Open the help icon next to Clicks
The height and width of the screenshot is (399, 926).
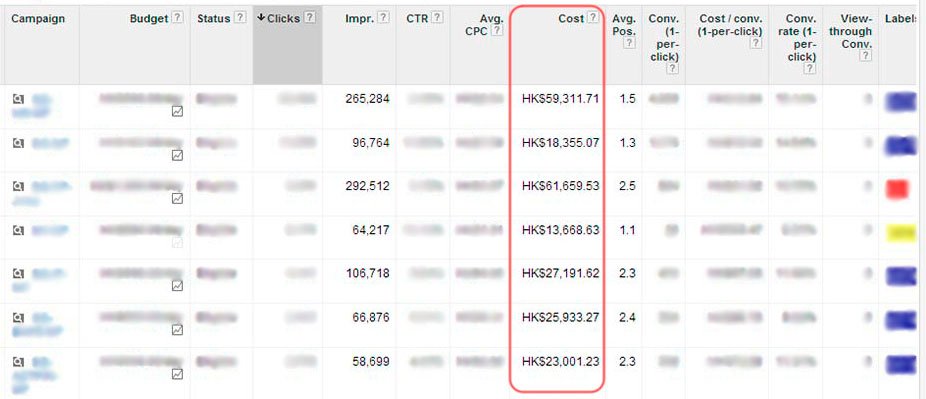pyautogui.click(x=309, y=18)
